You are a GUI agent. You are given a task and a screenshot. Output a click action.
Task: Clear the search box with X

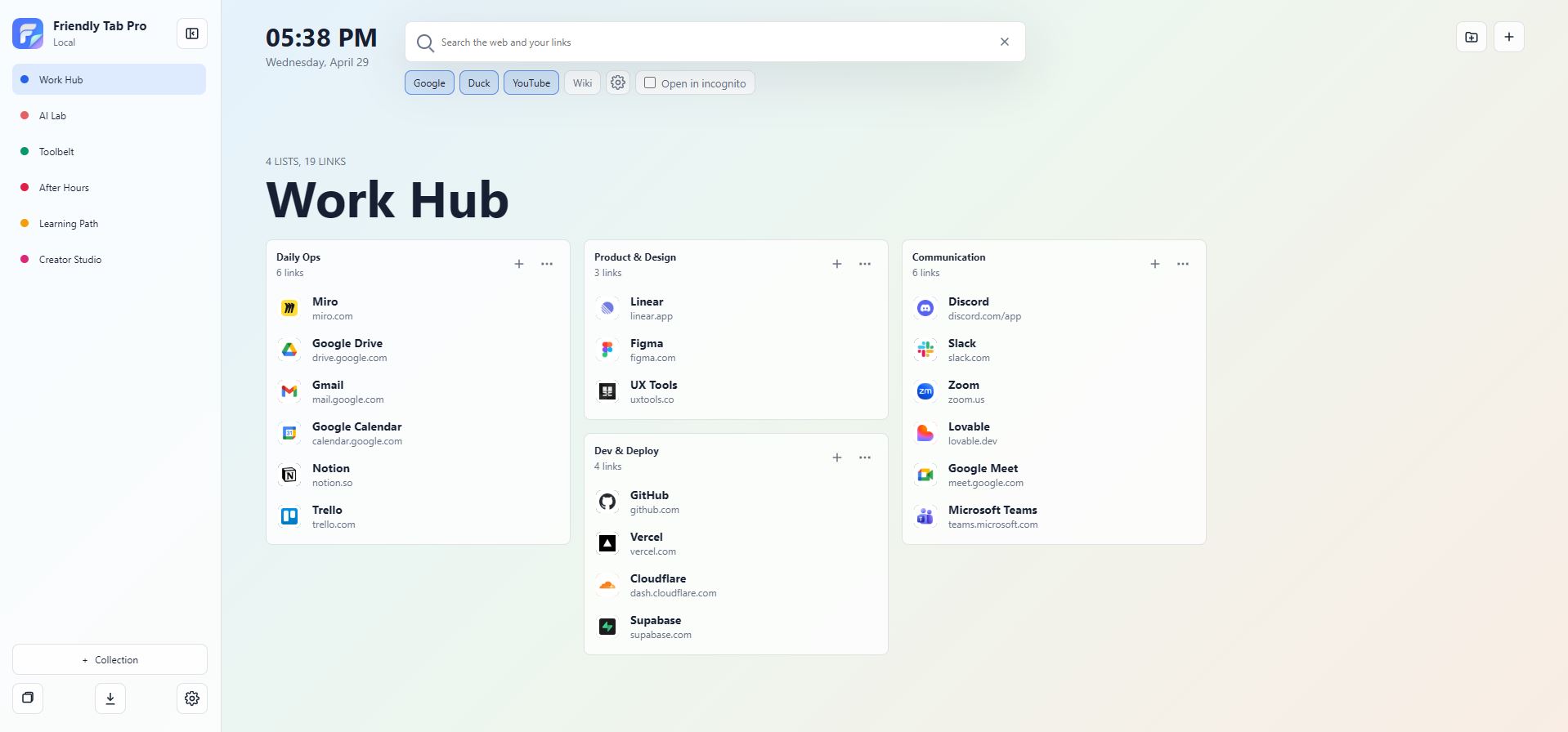click(1005, 42)
